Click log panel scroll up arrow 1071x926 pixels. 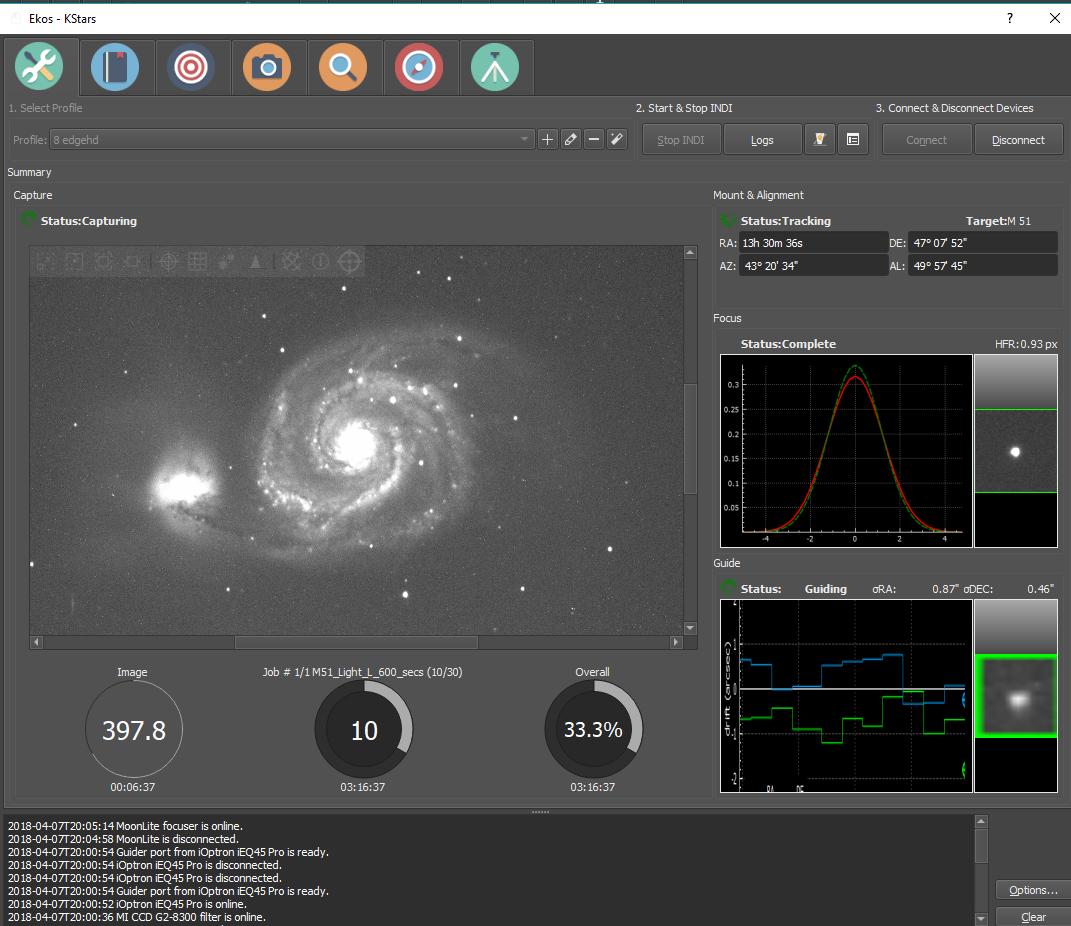pos(981,822)
